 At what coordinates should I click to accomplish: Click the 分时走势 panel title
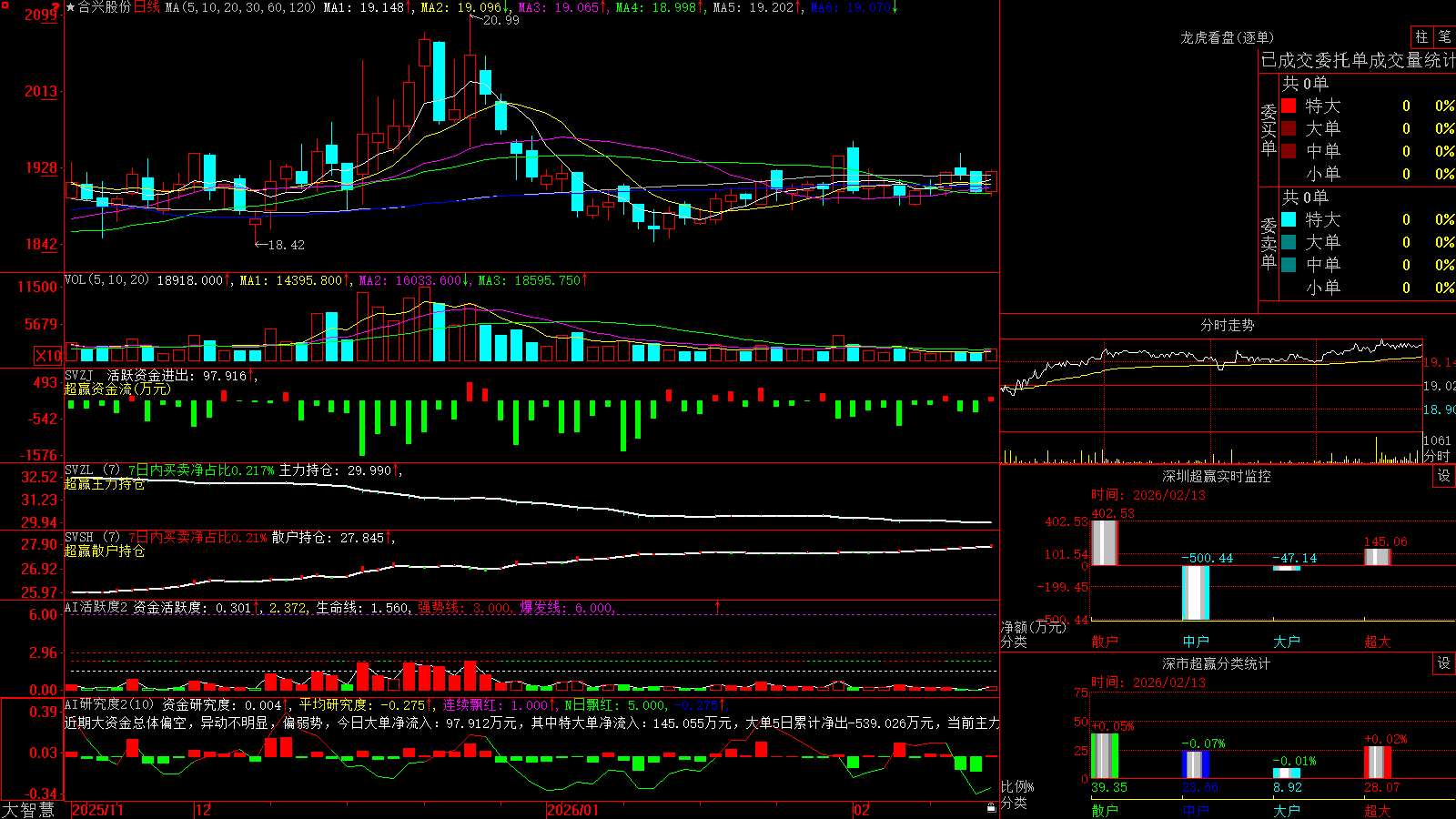tap(1227, 325)
